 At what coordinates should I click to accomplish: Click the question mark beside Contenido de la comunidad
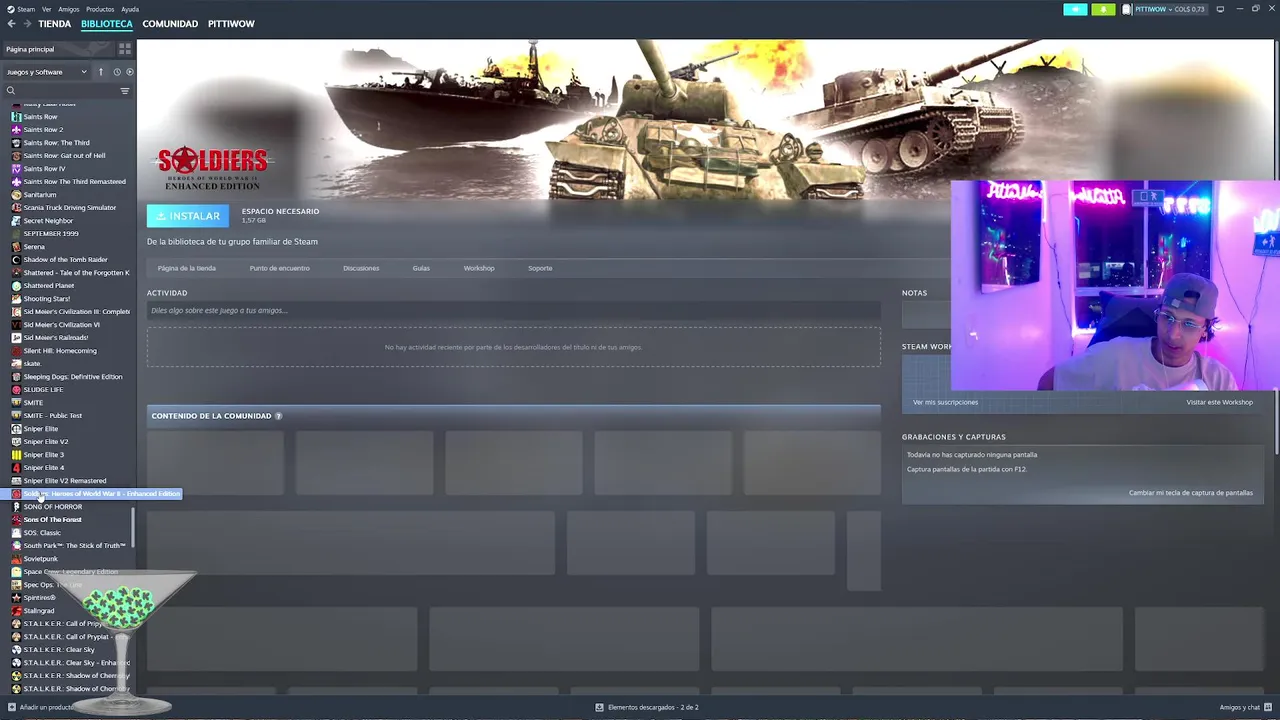[278, 416]
